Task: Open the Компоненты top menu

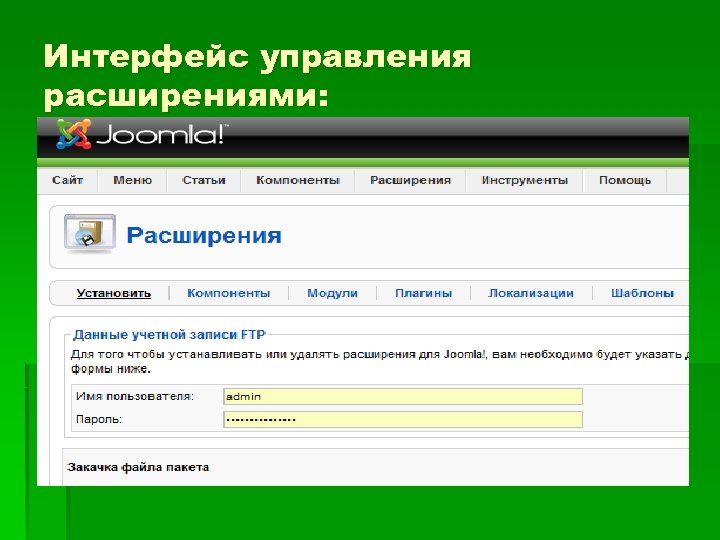Action: coord(298,180)
